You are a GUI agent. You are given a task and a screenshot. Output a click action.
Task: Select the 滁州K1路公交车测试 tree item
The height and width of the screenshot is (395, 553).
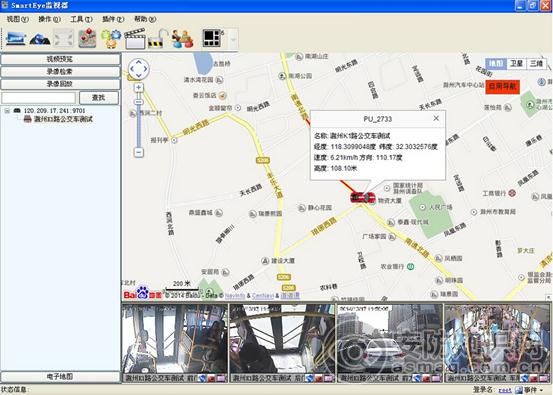[63, 119]
